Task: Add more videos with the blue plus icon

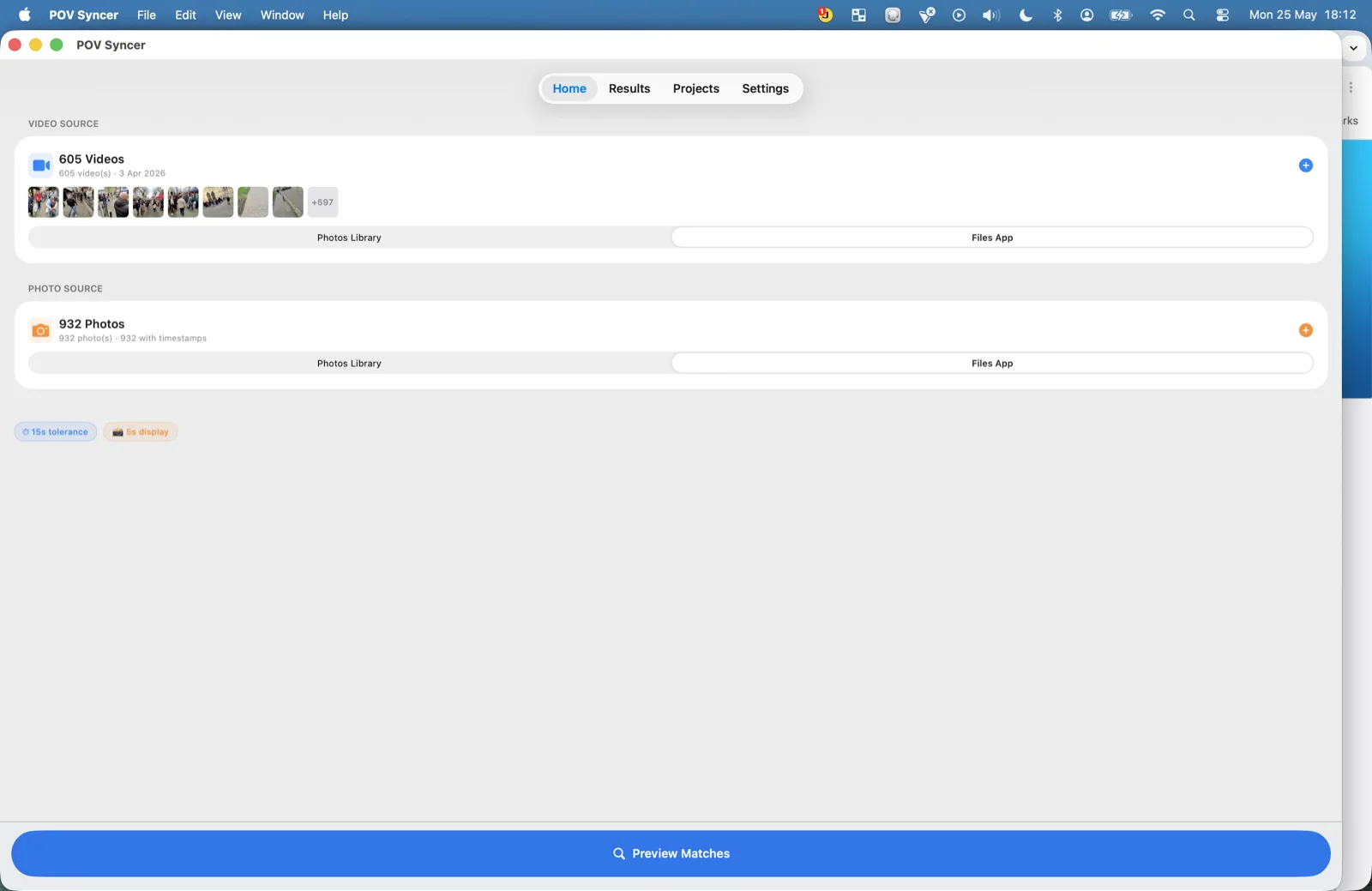Action: (x=1305, y=166)
